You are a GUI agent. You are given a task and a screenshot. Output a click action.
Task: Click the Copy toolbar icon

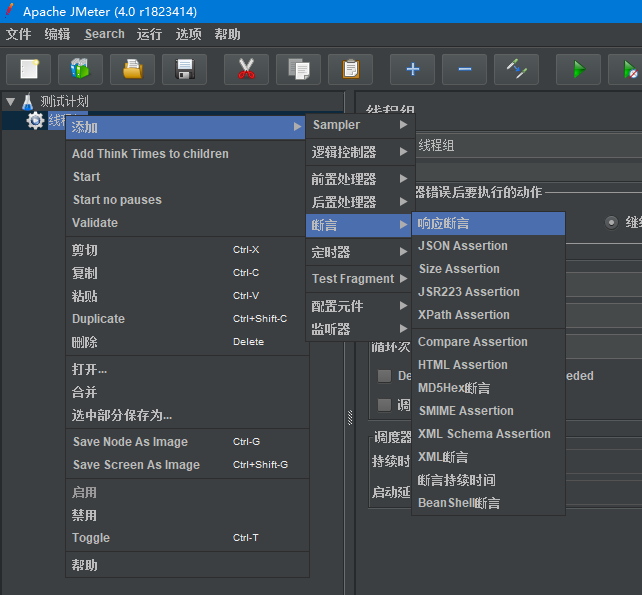(298, 69)
